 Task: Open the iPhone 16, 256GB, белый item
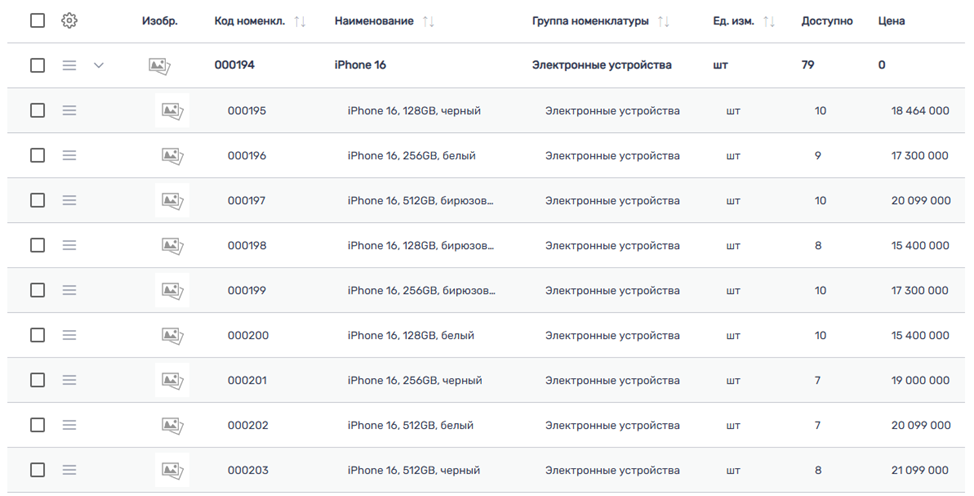coord(411,156)
